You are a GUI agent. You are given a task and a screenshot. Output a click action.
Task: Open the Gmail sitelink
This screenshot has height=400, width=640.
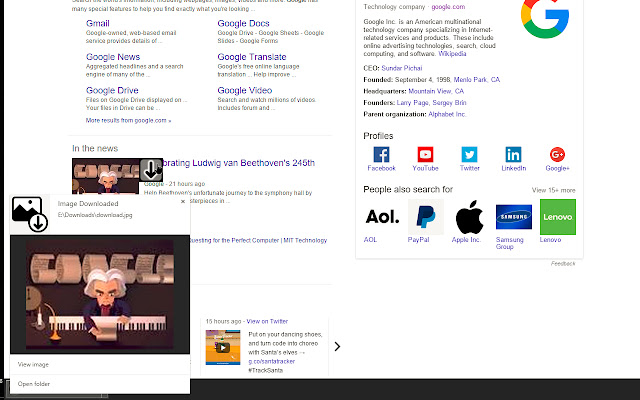(x=98, y=23)
